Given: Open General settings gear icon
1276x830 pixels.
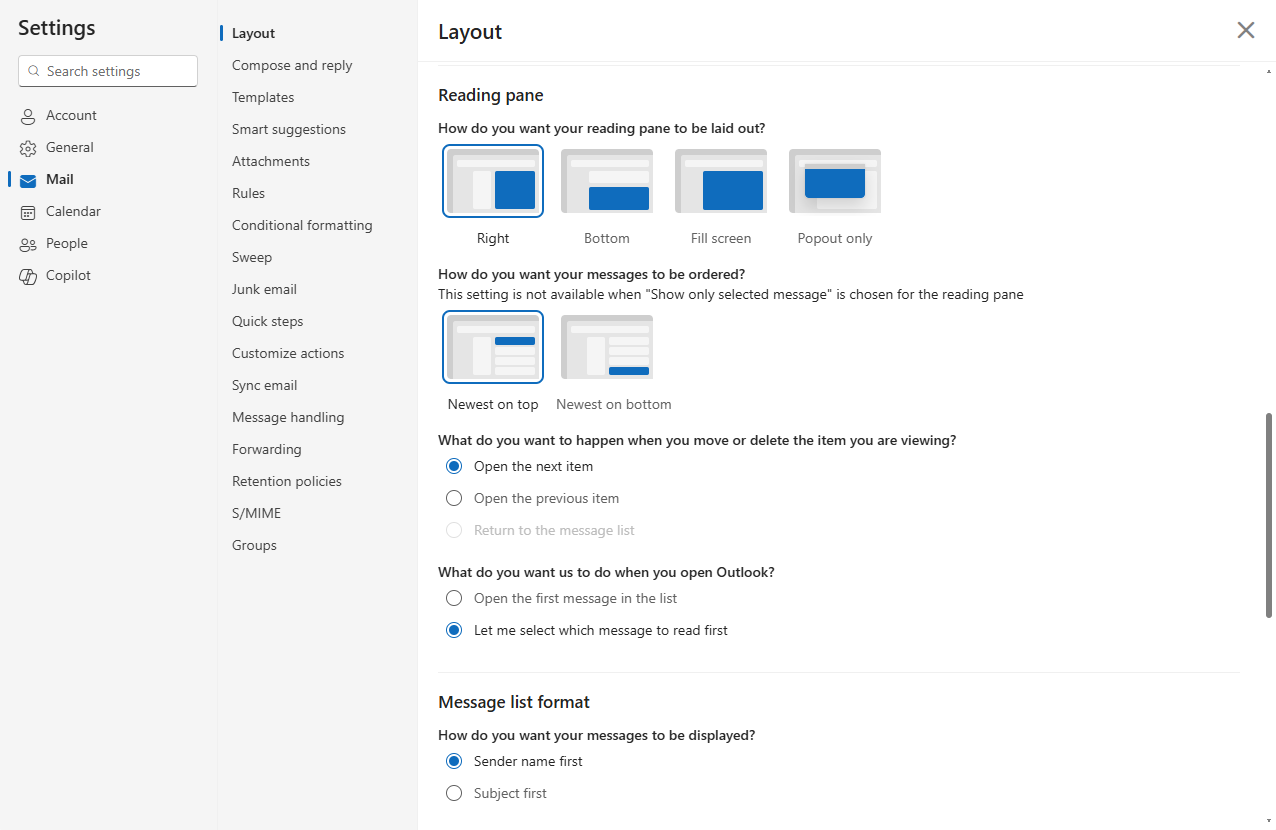Looking at the screenshot, I should 28,148.
